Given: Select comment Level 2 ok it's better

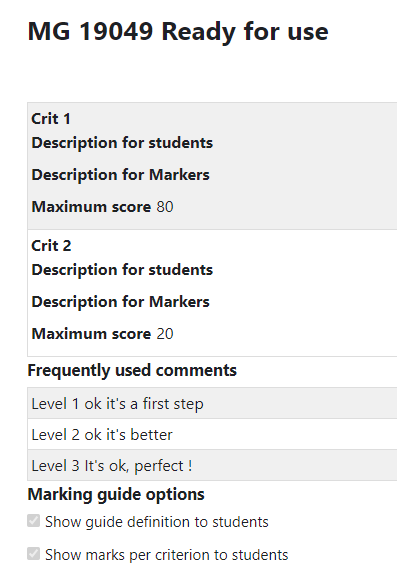Looking at the screenshot, I should (x=212, y=434).
